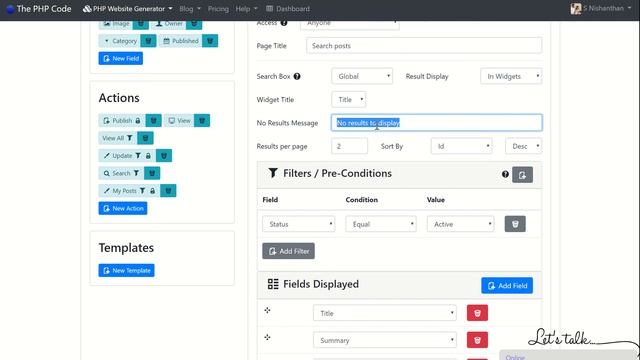
Task: Open the filter Condition Equal dropdown
Action: pos(381,224)
